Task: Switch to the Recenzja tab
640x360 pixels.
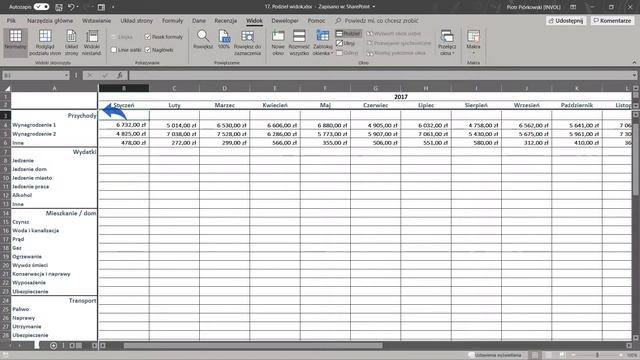Action: 226,20
